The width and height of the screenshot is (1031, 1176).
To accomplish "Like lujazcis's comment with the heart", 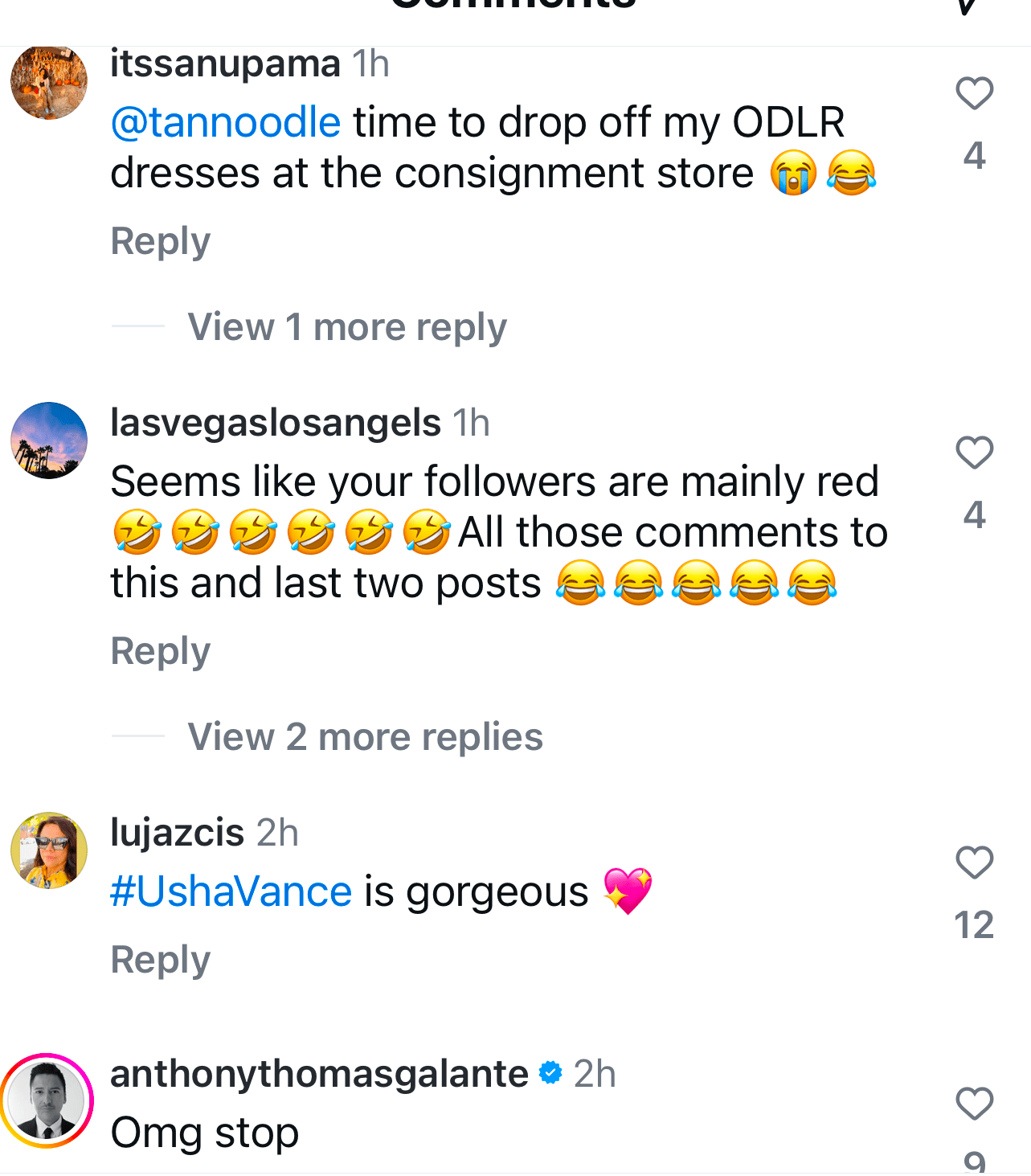I will 974,863.
